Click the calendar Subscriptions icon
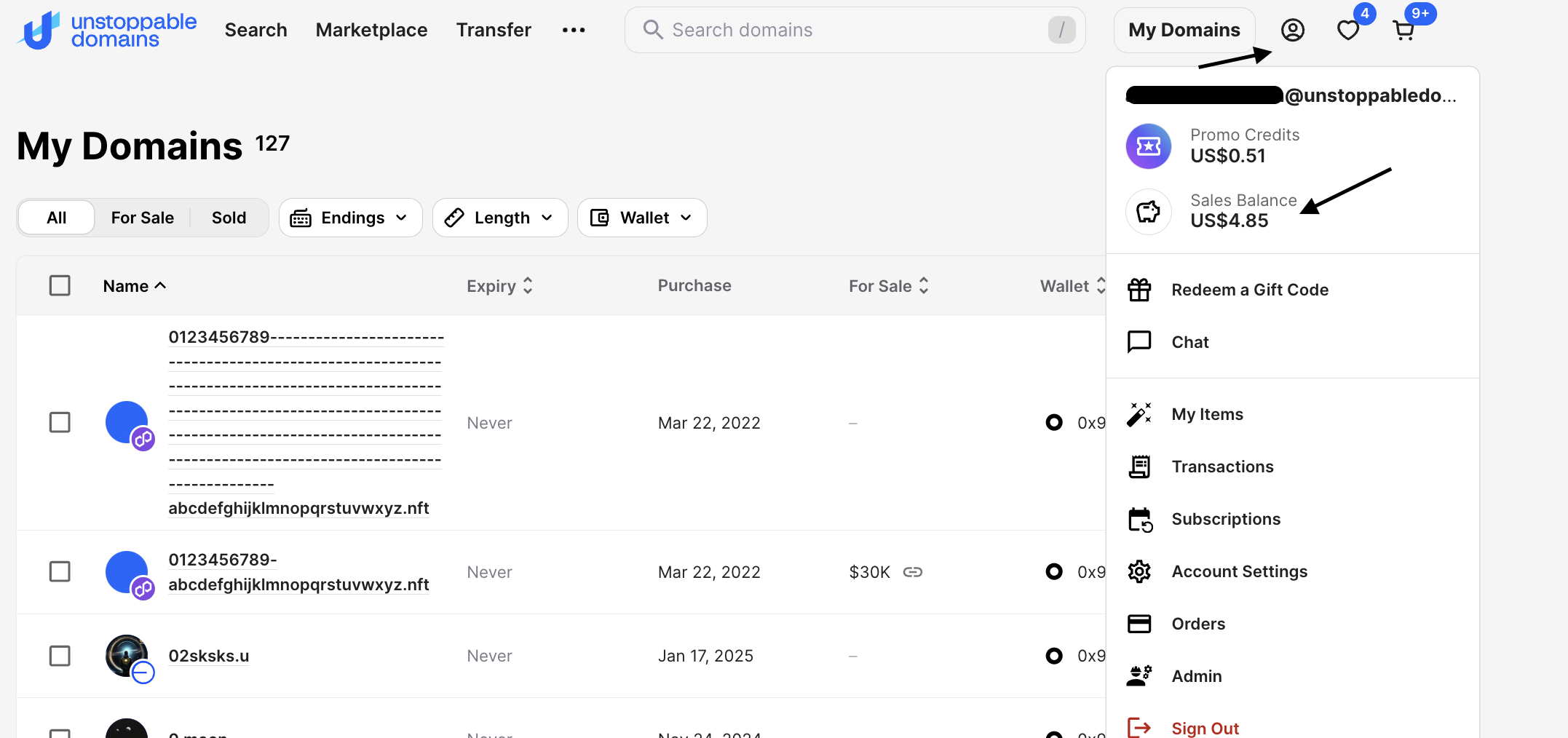Image resolution: width=1568 pixels, height=738 pixels. click(1140, 520)
